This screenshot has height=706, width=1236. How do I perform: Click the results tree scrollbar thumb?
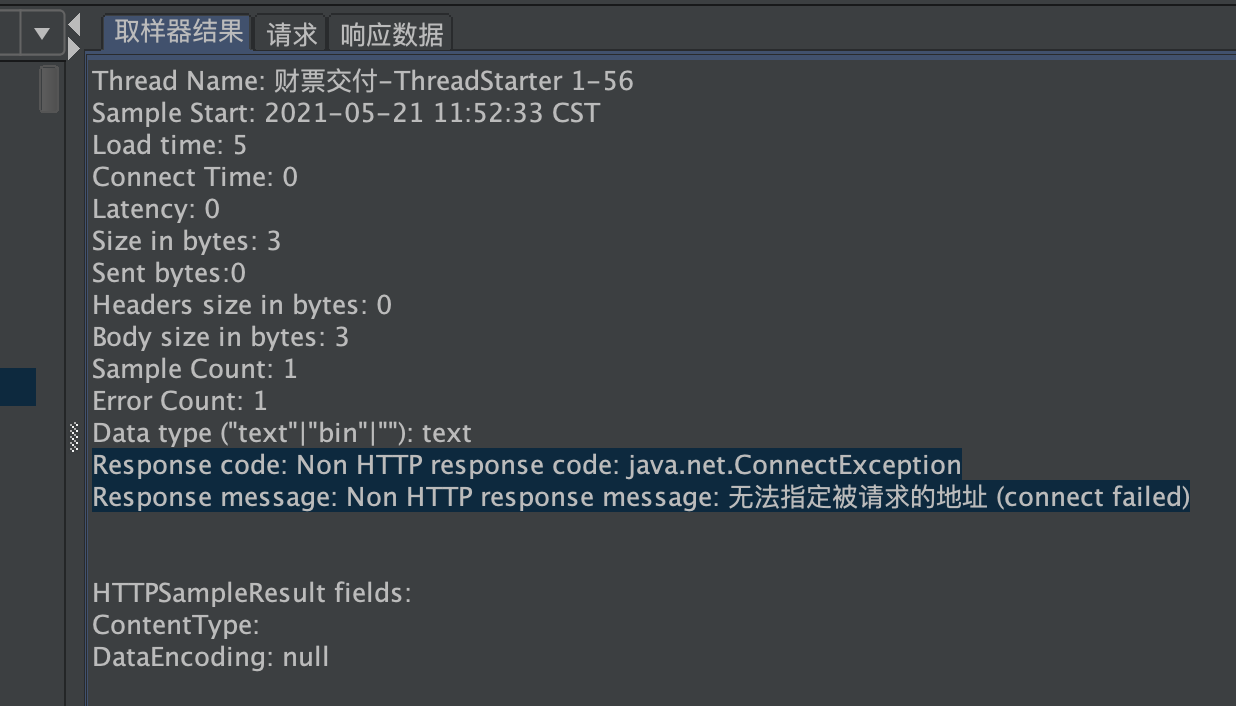(x=48, y=89)
